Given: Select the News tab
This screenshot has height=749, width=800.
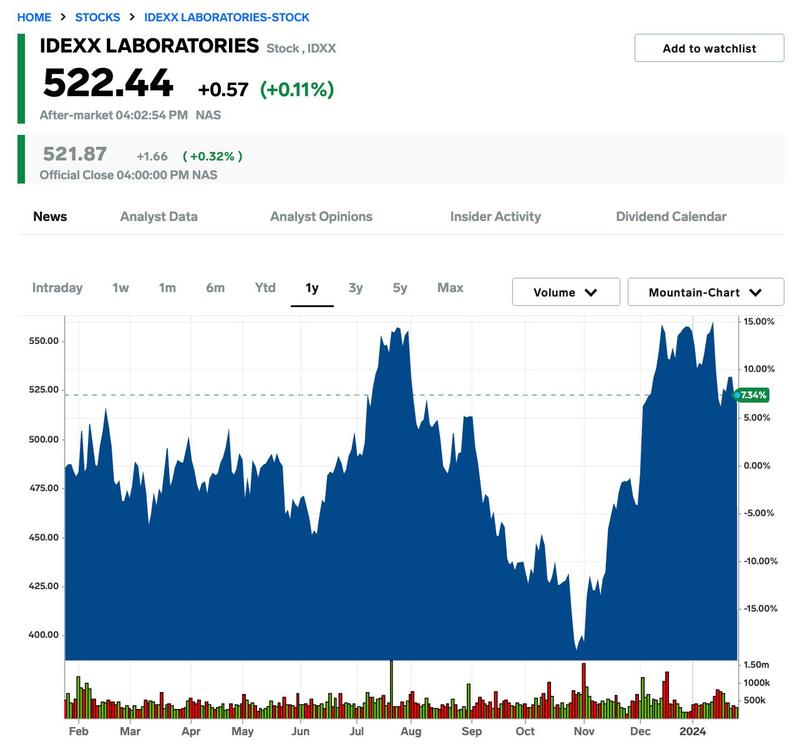Looking at the screenshot, I should click(50, 216).
